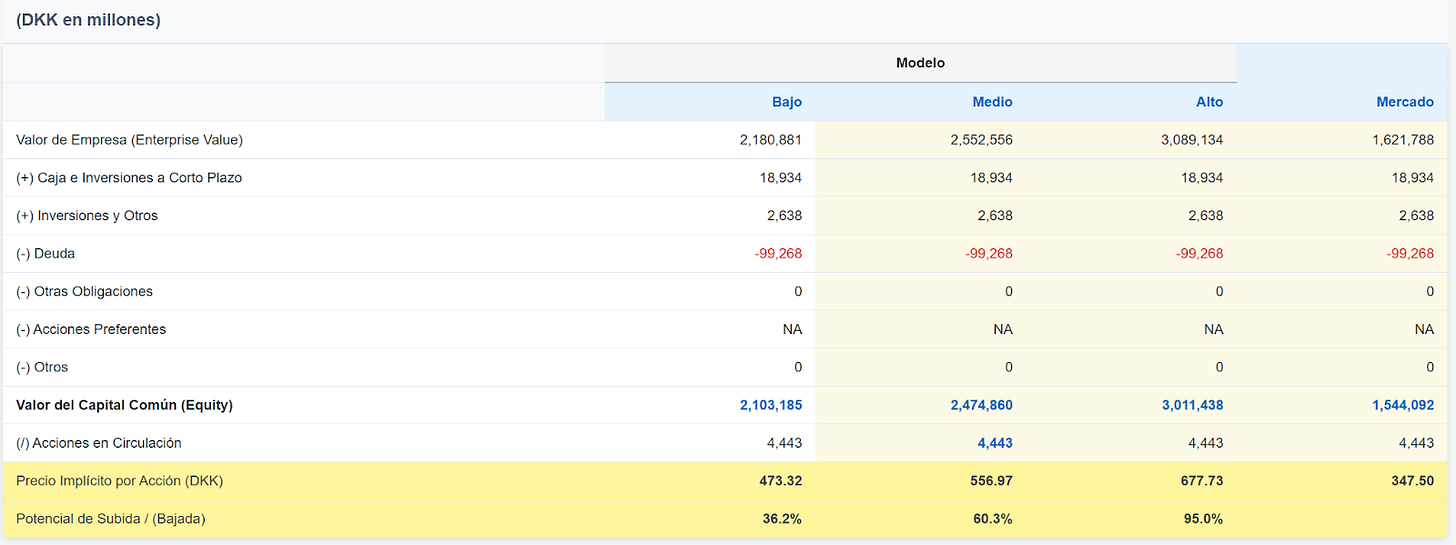Click Inversiones y Otros 2,638 under Medio

point(995,216)
